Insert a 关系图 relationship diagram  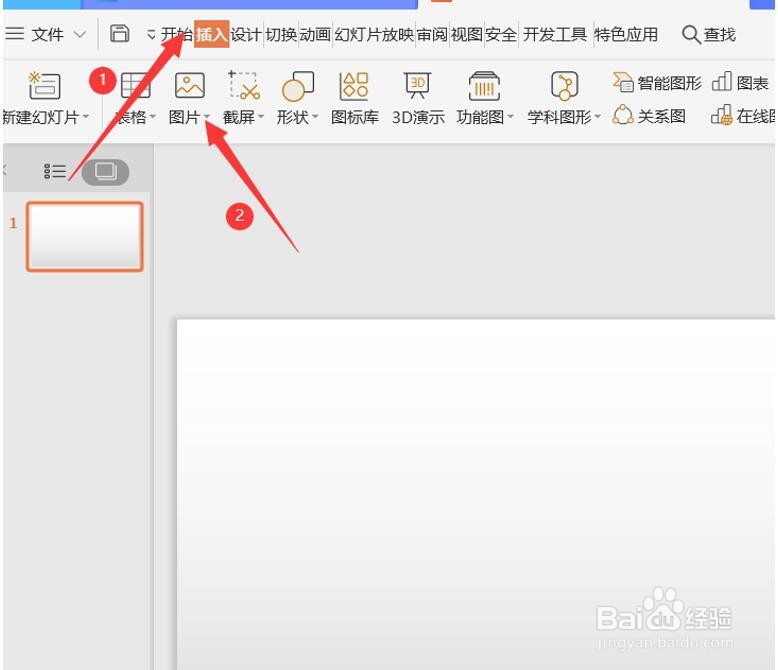649,116
